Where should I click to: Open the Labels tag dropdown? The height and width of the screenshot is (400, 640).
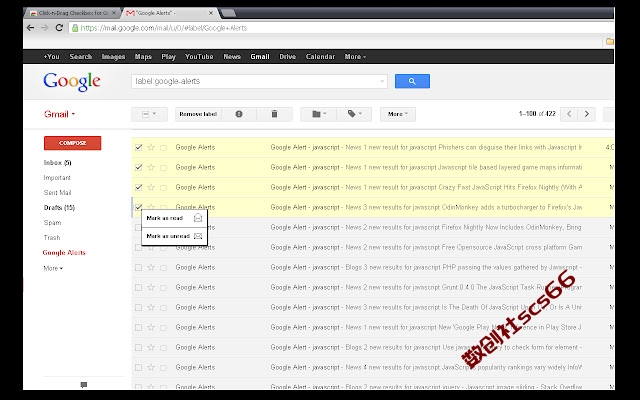[354, 114]
